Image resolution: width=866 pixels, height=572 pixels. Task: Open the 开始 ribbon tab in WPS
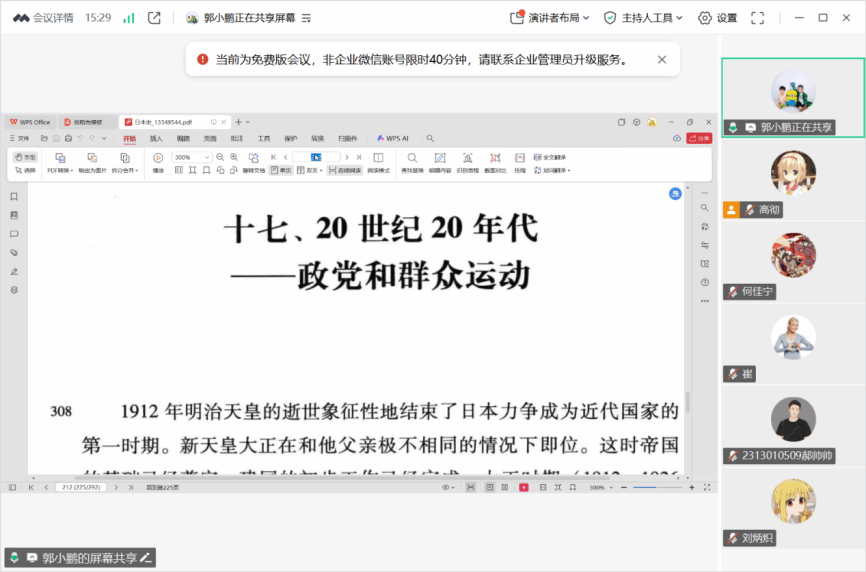tap(130, 138)
